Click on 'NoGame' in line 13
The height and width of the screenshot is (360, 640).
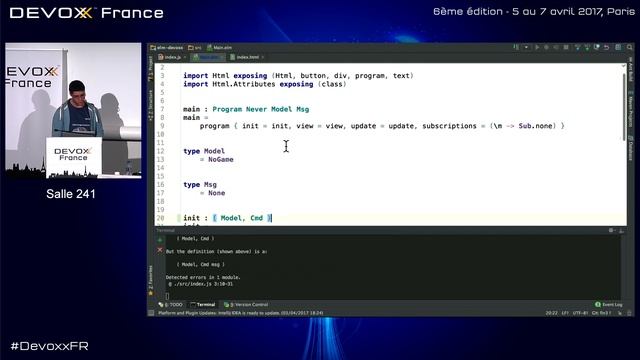pyautogui.click(x=221, y=160)
